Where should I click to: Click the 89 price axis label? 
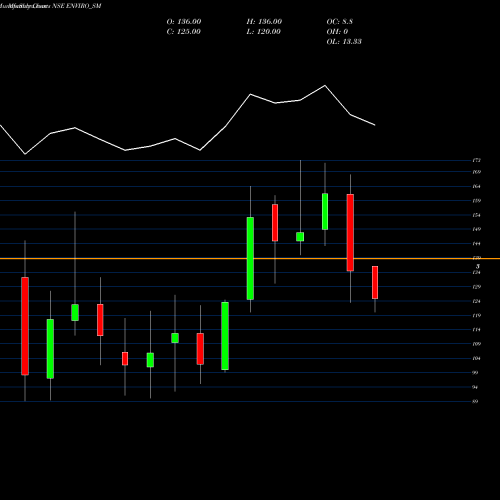pos(476,401)
